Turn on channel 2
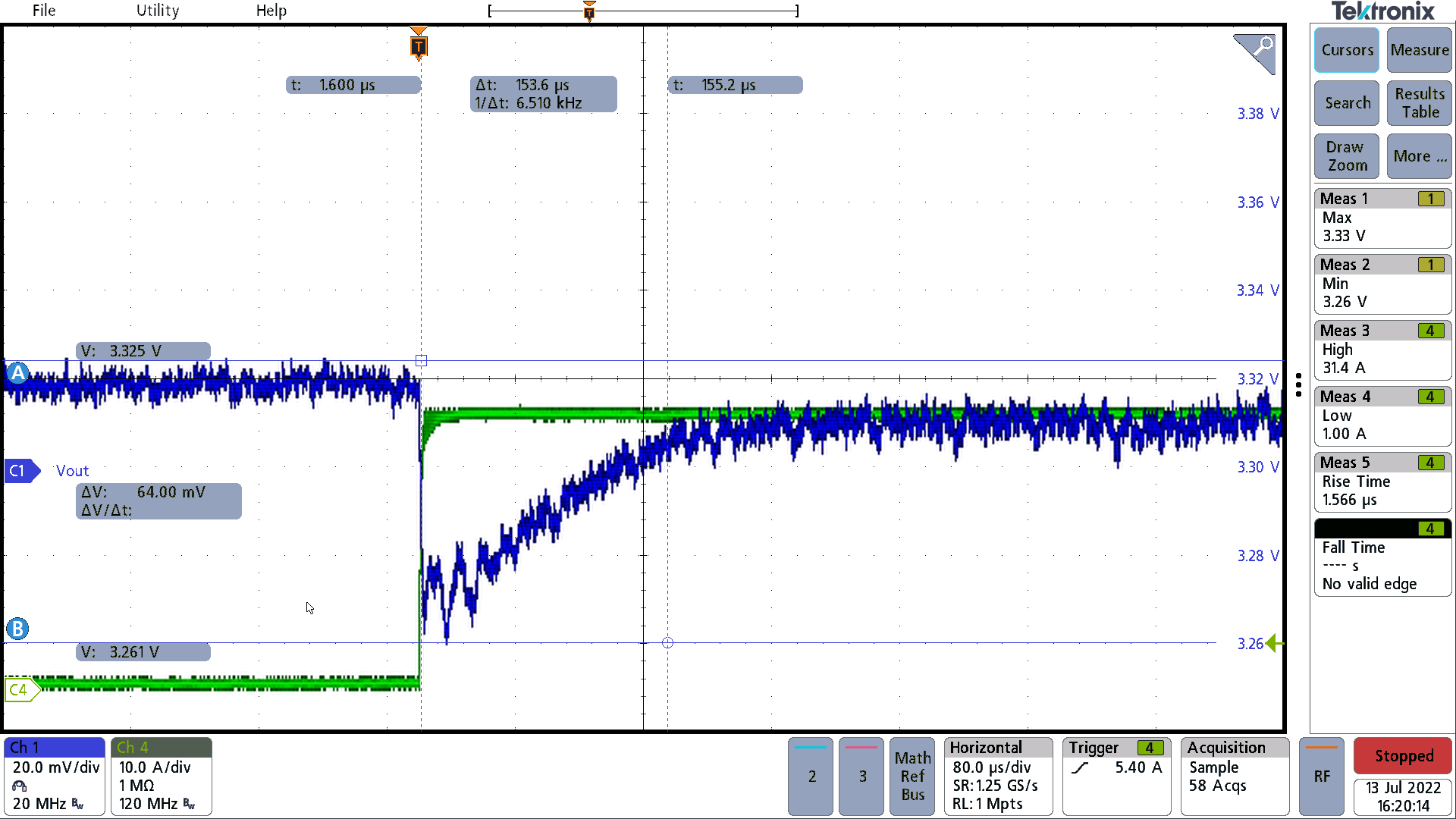This screenshot has width=1456, height=819. pos(811,777)
